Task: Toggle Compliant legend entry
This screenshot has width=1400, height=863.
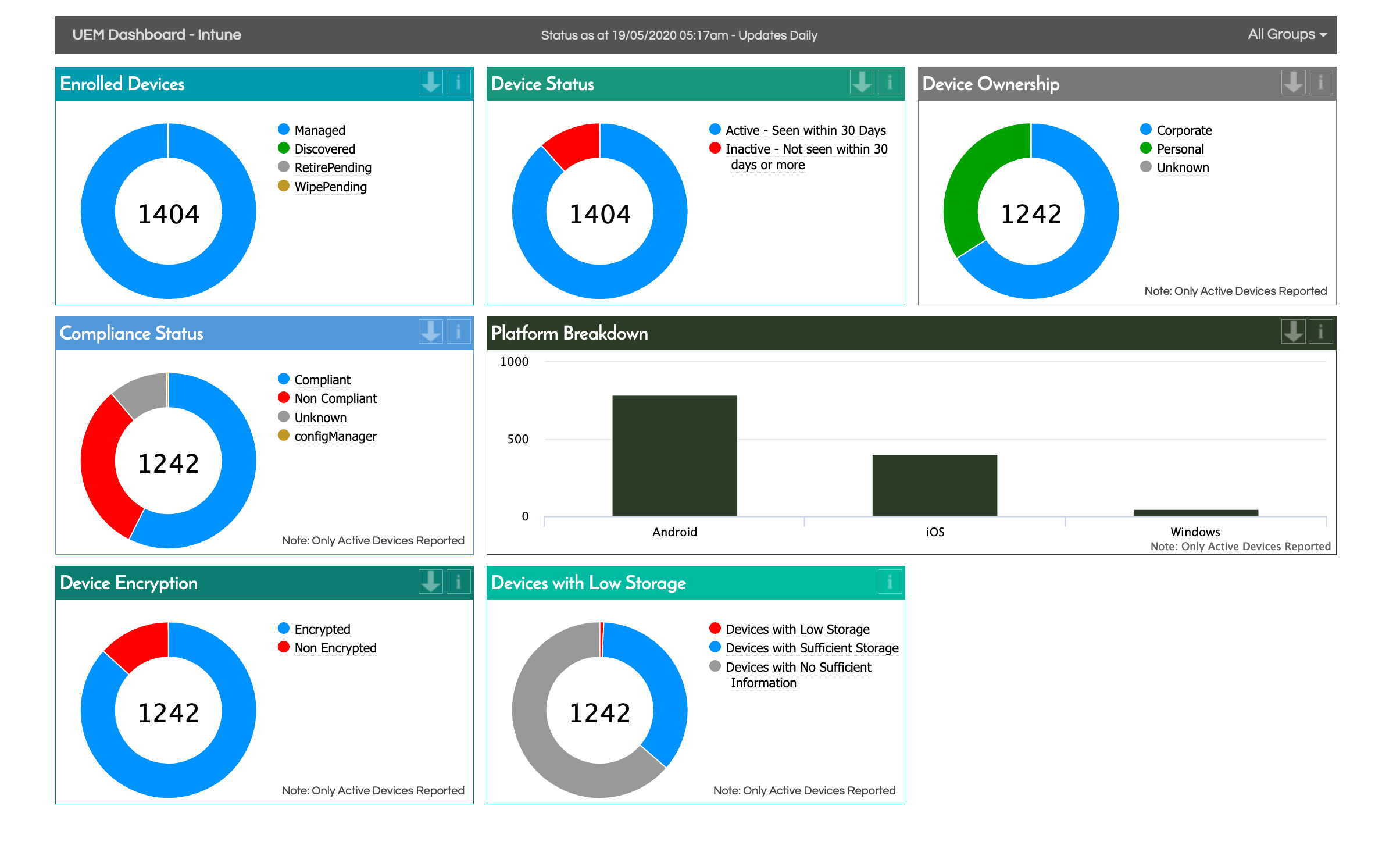Action: point(315,379)
